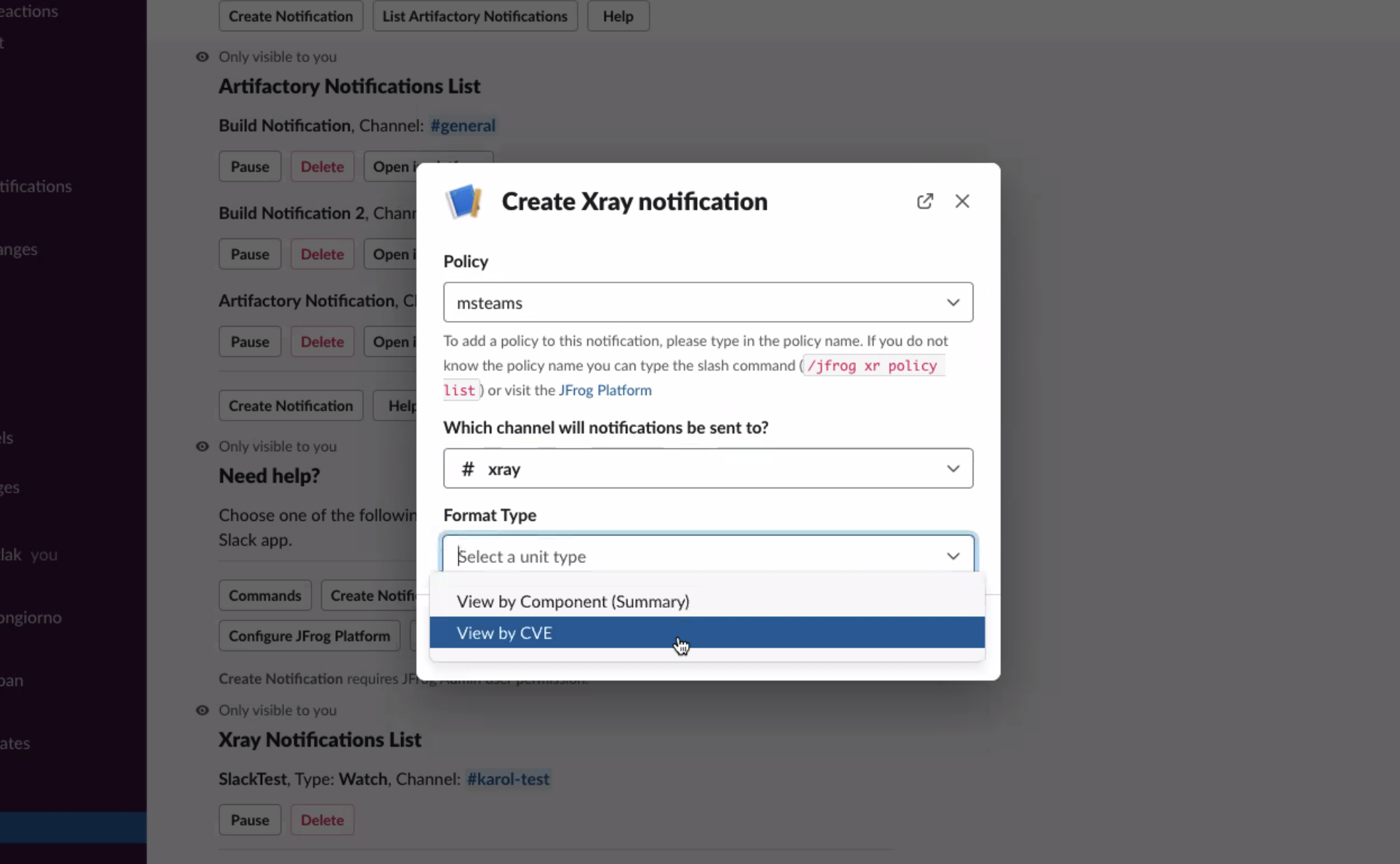The image size is (1400, 864).
Task: Pause the SlackTest Xray notification
Action: (249, 820)
